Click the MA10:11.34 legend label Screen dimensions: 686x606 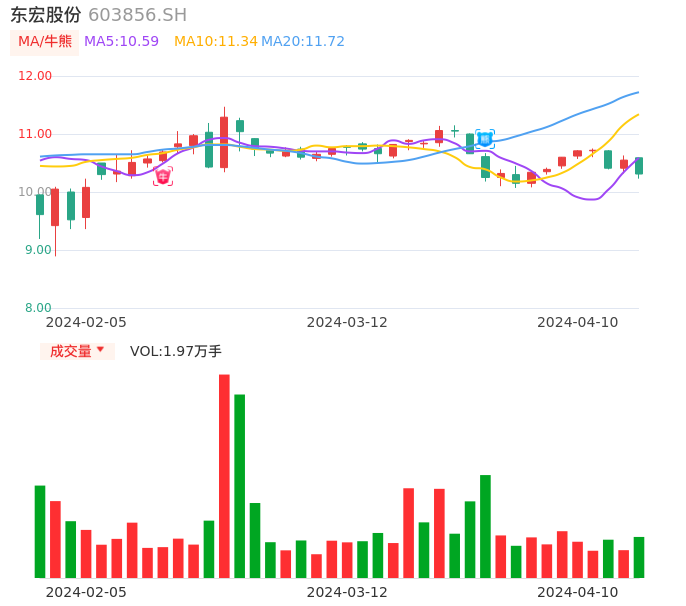pos(216,42)
